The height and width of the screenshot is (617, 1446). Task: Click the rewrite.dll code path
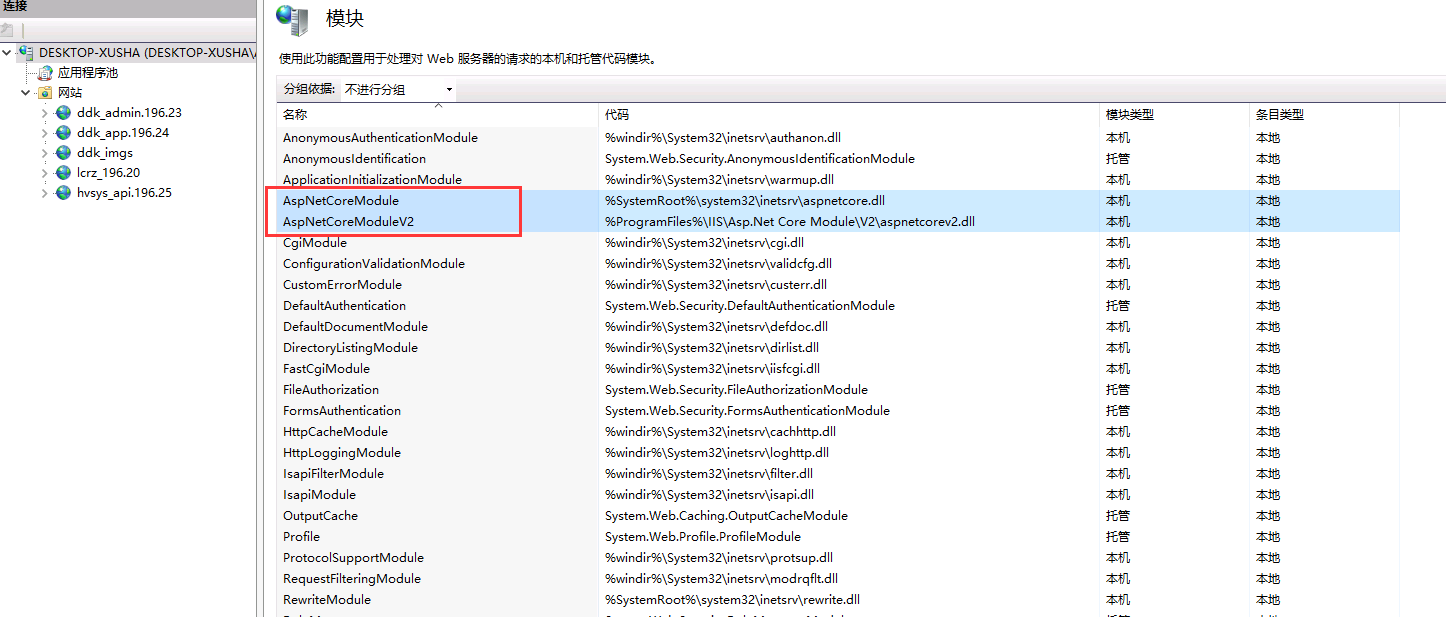point(733,600)
